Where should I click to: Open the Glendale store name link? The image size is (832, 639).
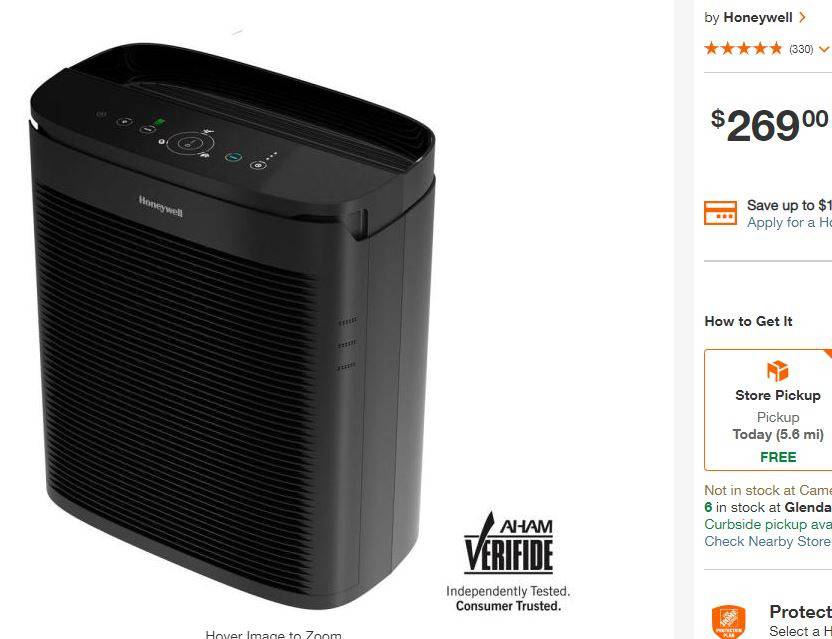[x=808, y=507]
